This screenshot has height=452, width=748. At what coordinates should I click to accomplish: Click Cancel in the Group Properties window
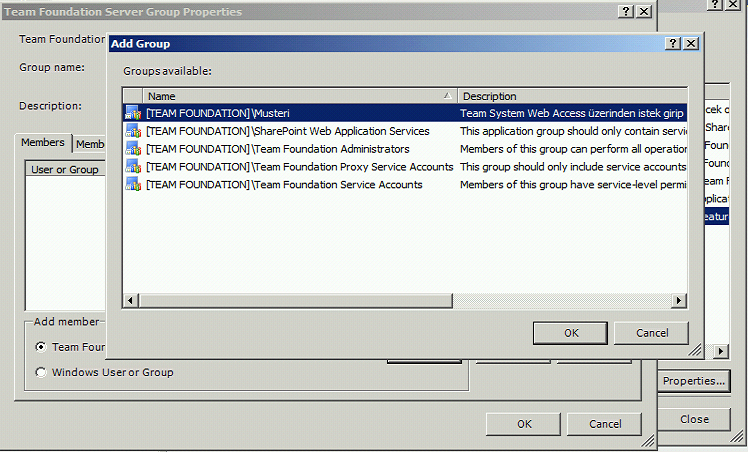[x=604, y=424]
